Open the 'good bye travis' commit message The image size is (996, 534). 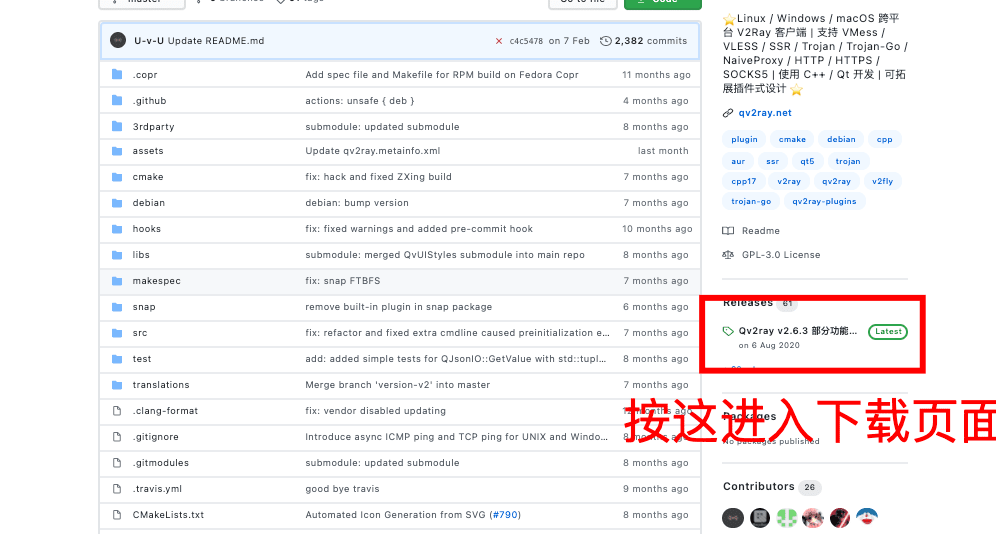(342, 489)
